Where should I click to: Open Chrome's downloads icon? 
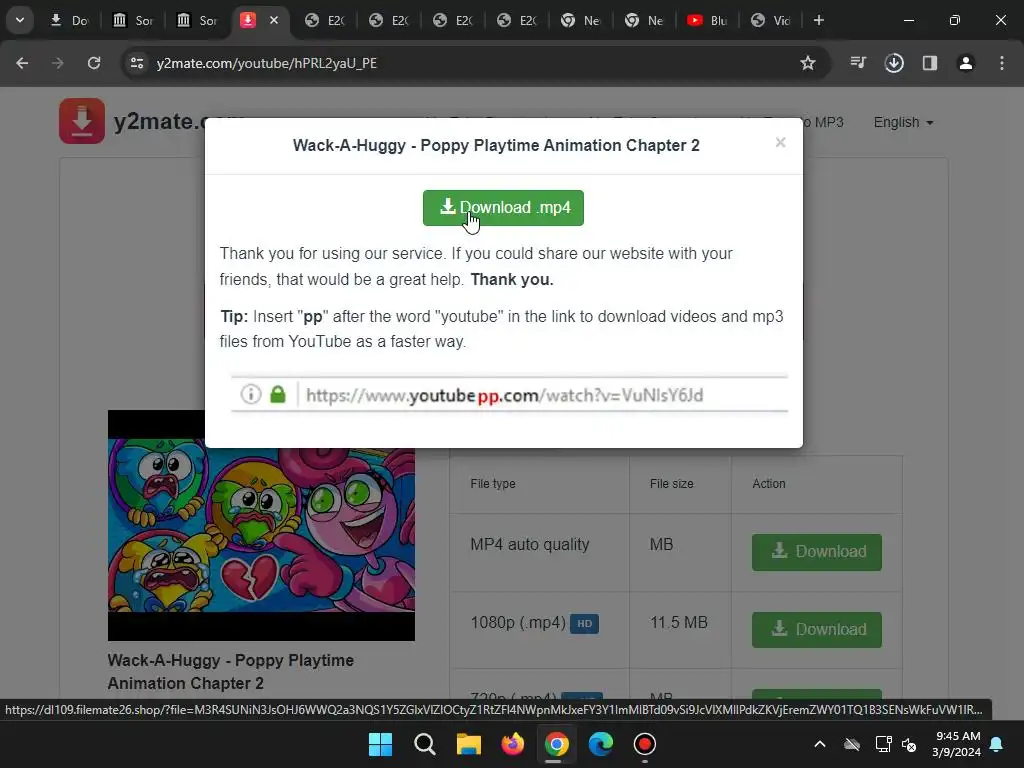(x=894, y=63)
